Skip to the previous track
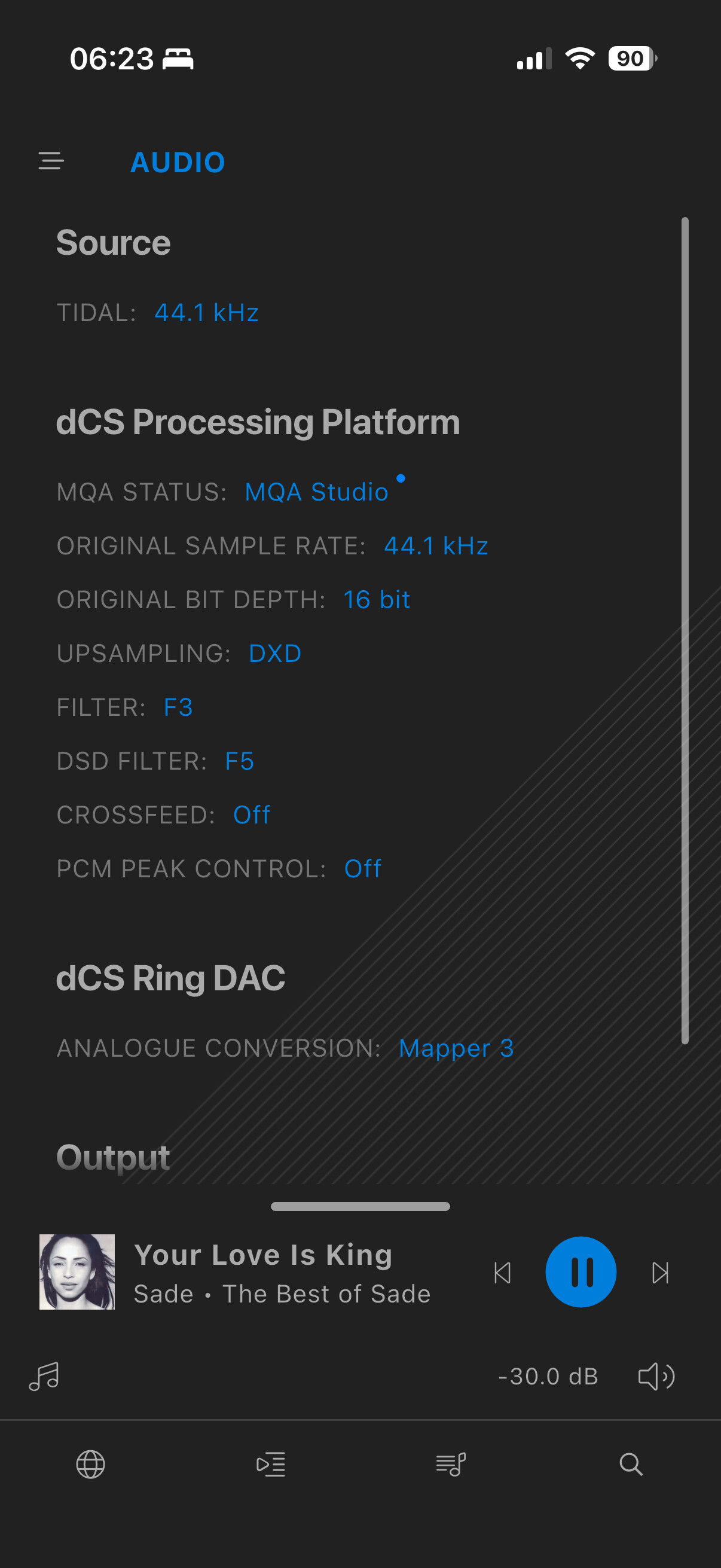The height and width of the screenshot is (1568, 721). point(503,1272)
